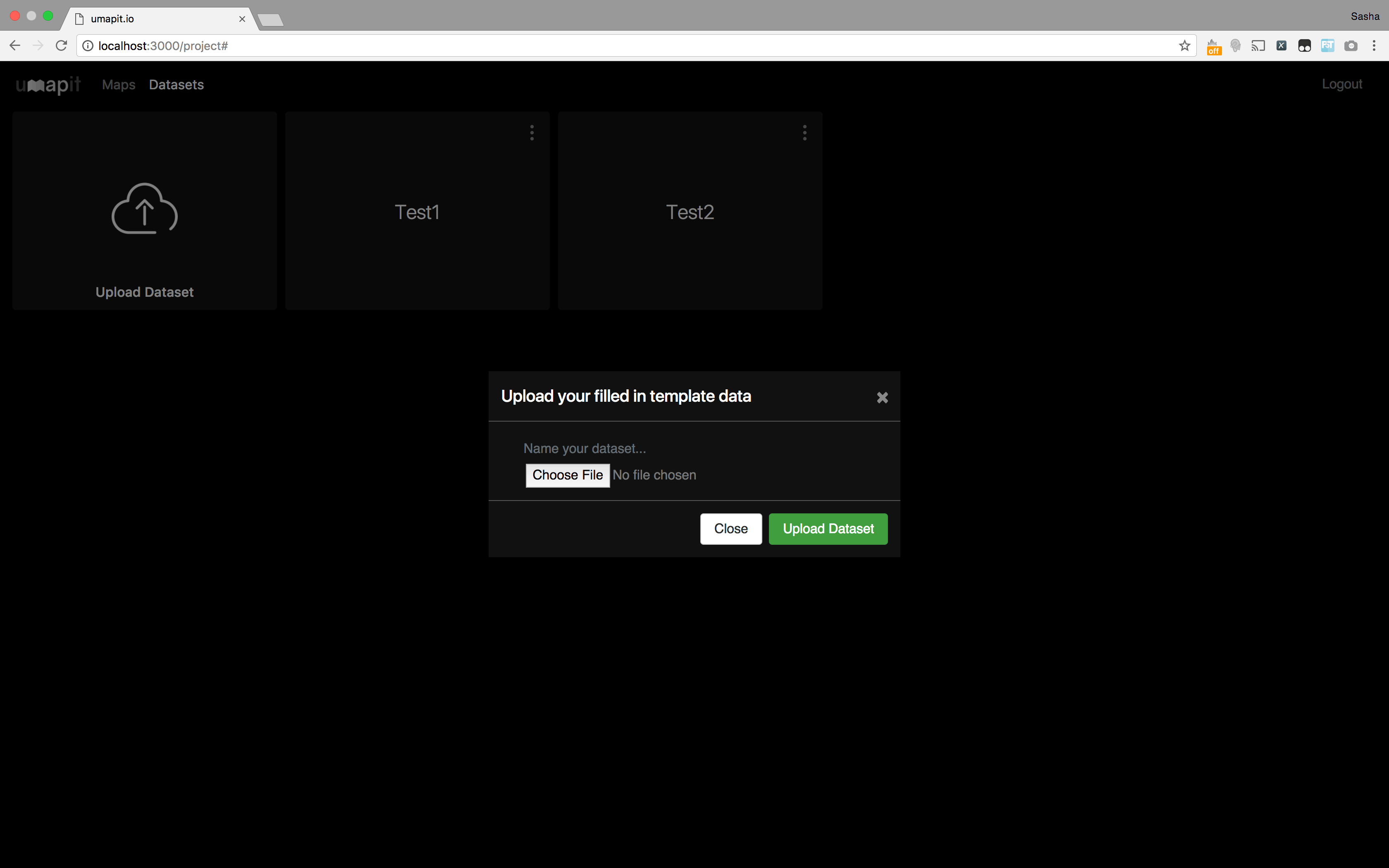This screenshot has height=868, width=1389.
Task: Click the orange 'off' extension icon
Action: pos(1213,47)
